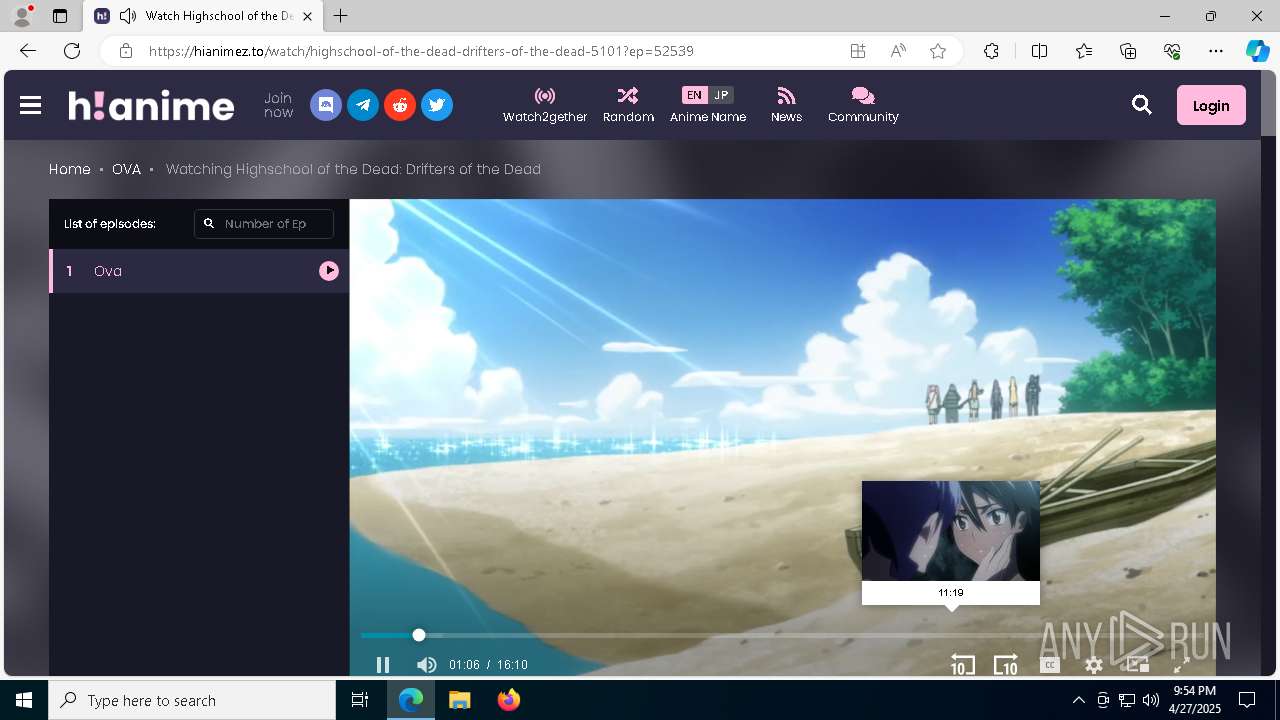This screenshot has height=720, width=1280.
Task: Add this page to favorites
Action: (938, 51)
